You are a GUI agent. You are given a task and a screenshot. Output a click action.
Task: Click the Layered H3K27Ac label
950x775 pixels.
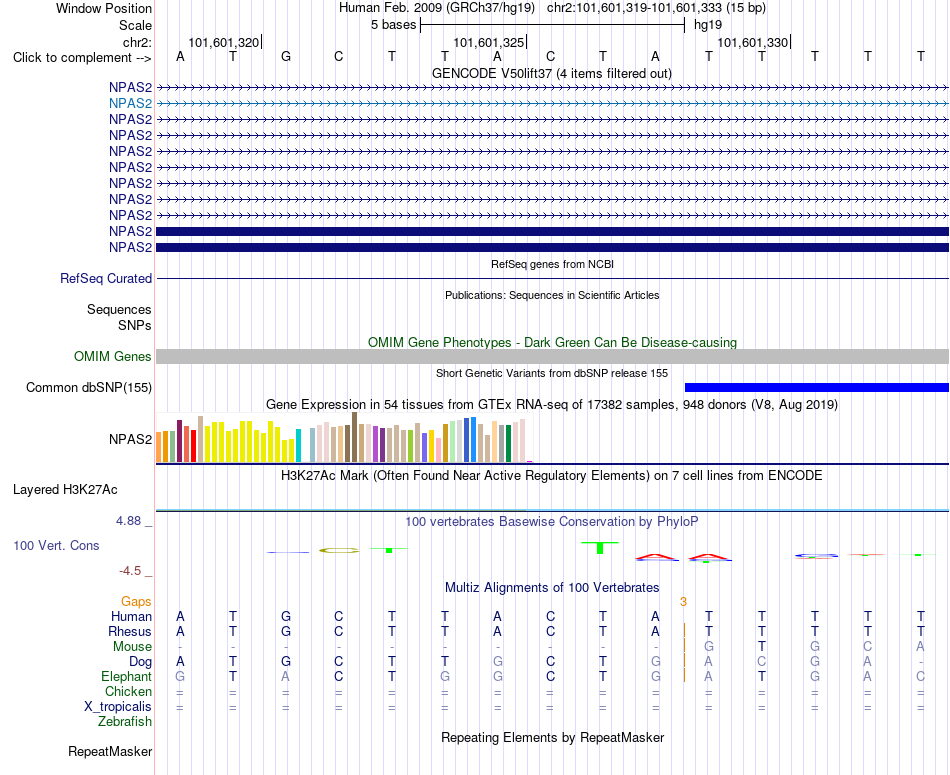[65, 490]
